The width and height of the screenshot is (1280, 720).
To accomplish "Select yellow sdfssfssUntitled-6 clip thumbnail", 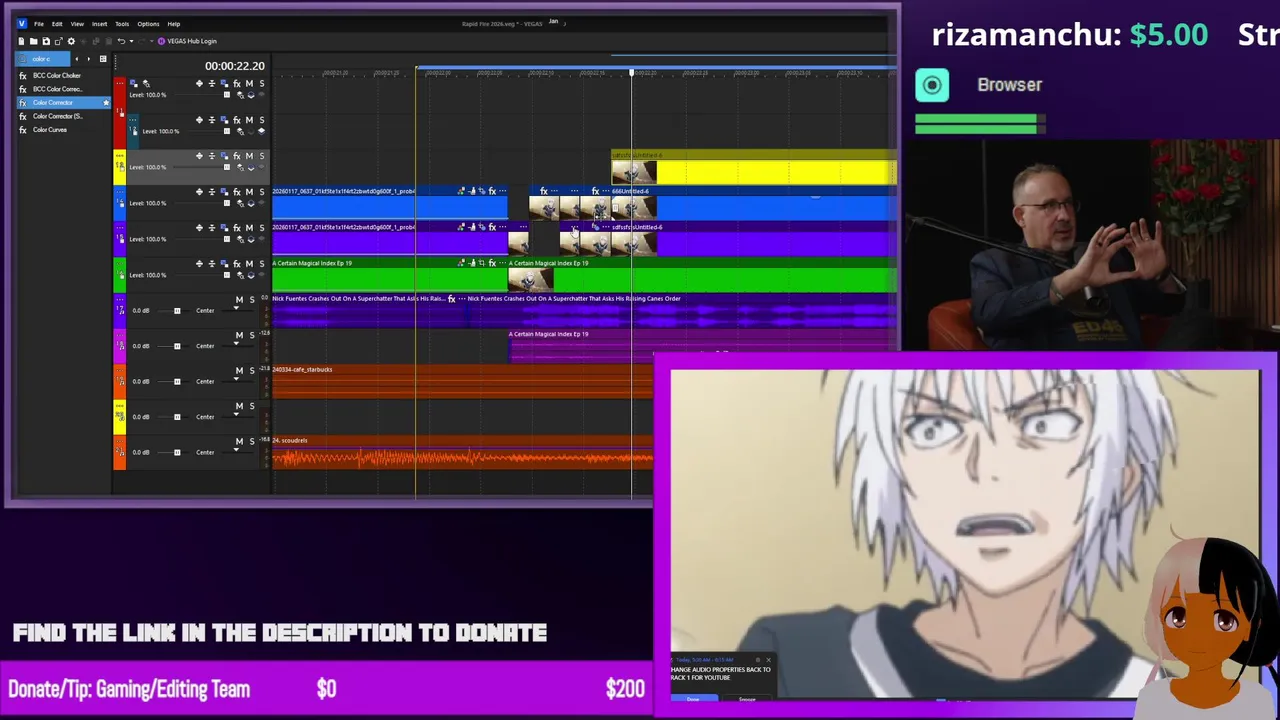I will click(x=634, y=174).
